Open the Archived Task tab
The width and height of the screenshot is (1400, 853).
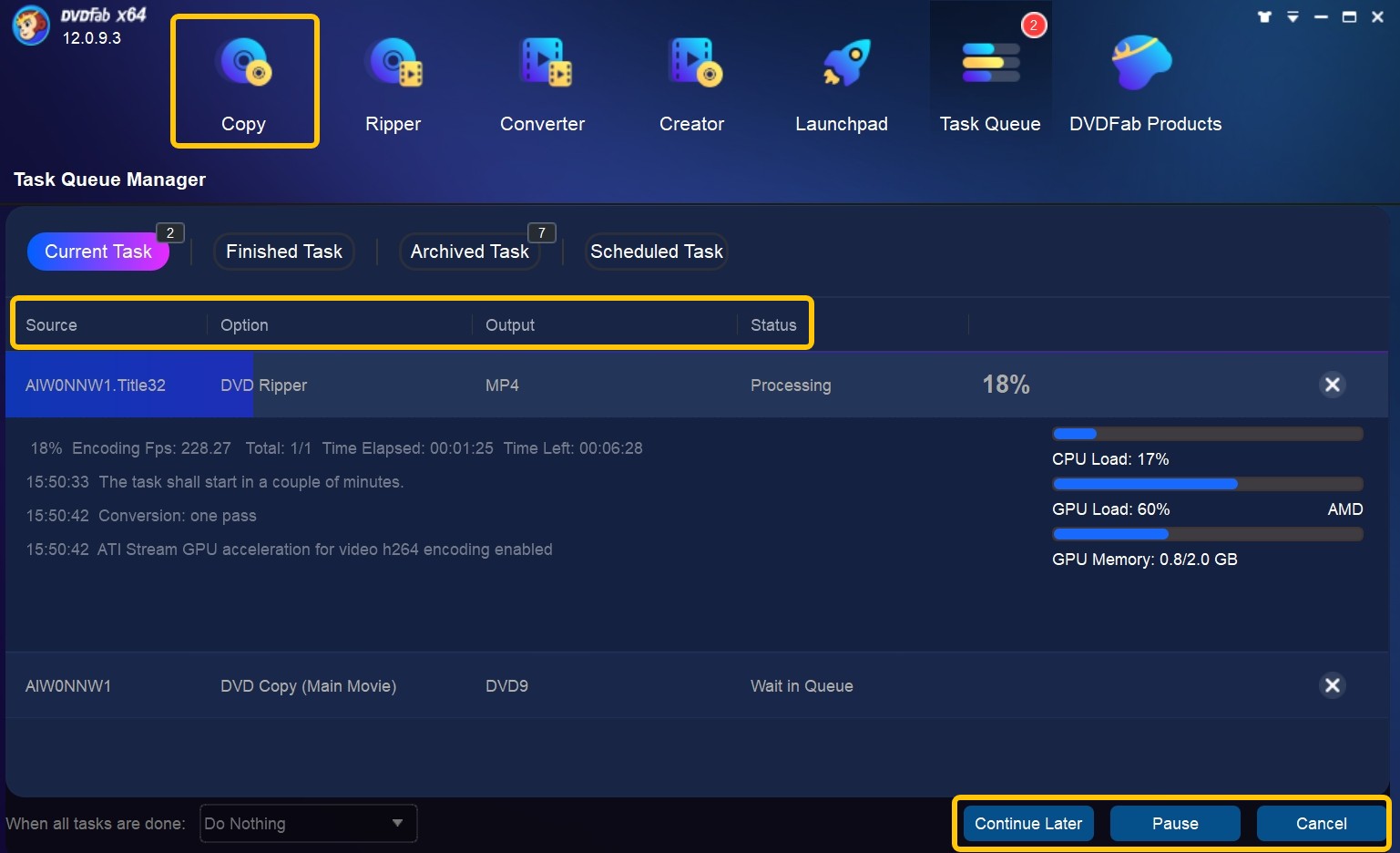(469, 252)
